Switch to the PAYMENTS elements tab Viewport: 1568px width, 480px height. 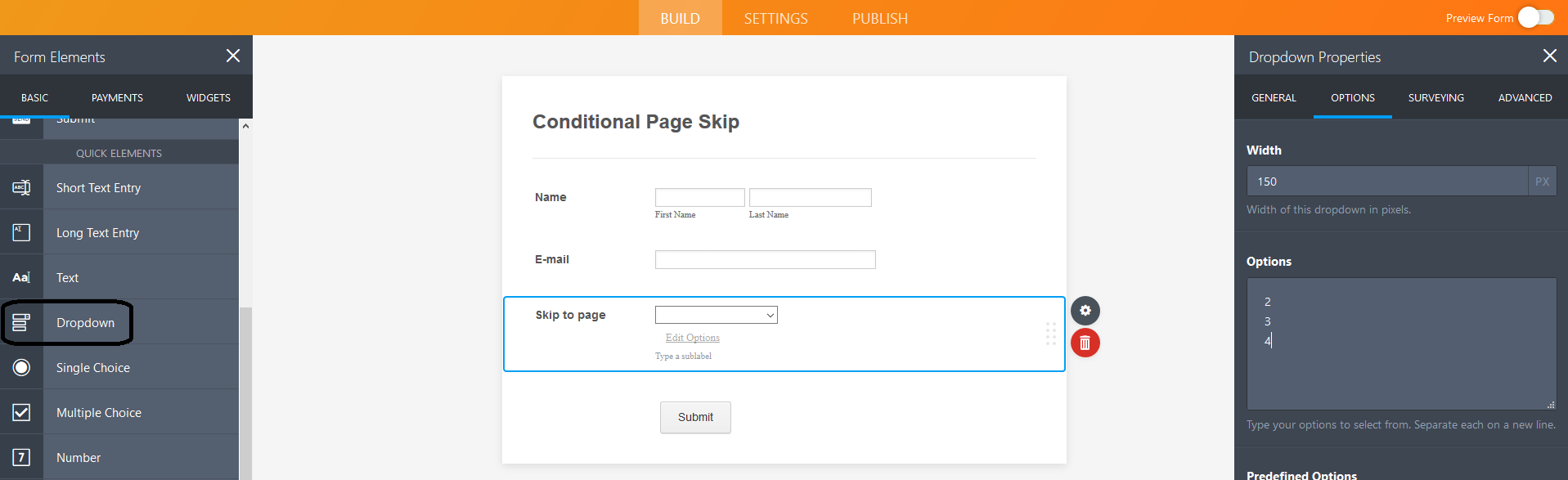pos(117,98)
